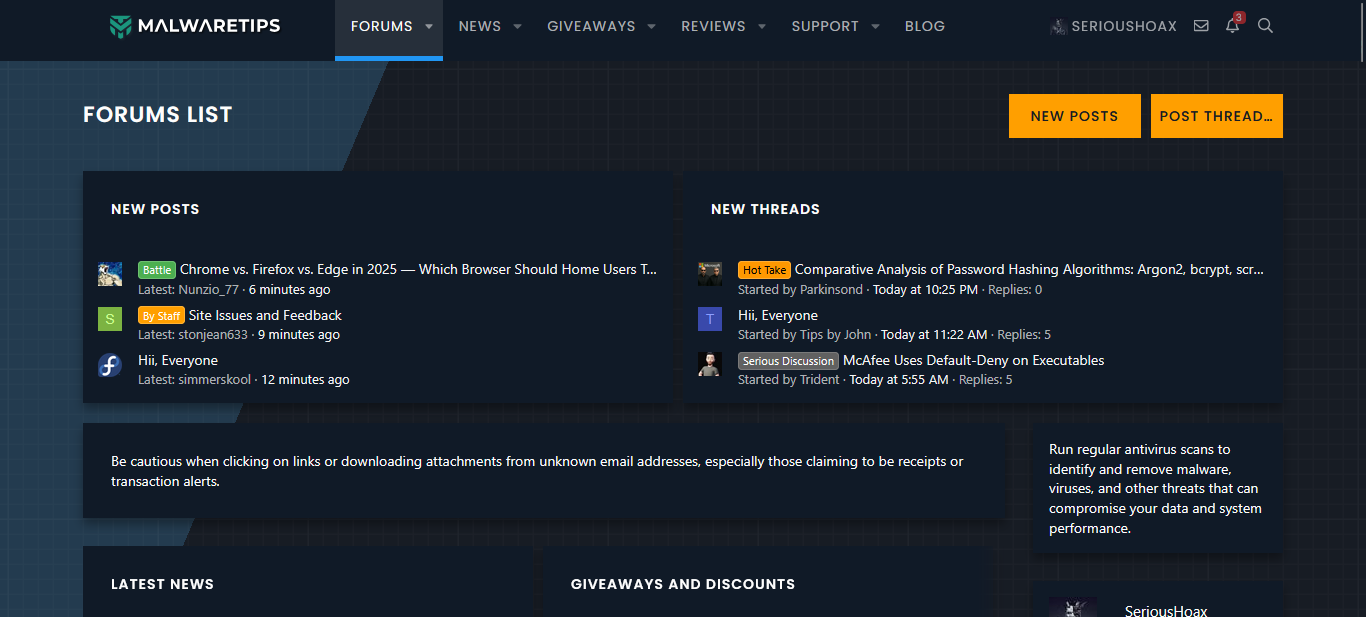
Task: Click the avatar next to SERIOUSHOAX username
Action: click(1058, 27)
